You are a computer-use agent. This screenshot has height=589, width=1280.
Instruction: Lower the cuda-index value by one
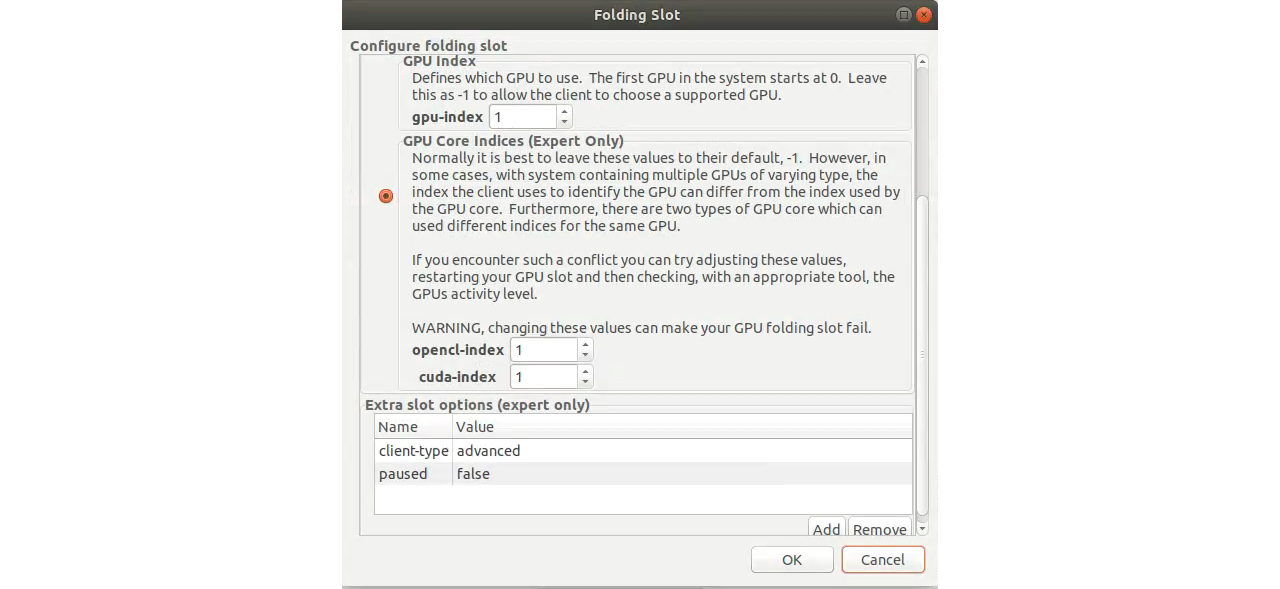pos(585,382)
